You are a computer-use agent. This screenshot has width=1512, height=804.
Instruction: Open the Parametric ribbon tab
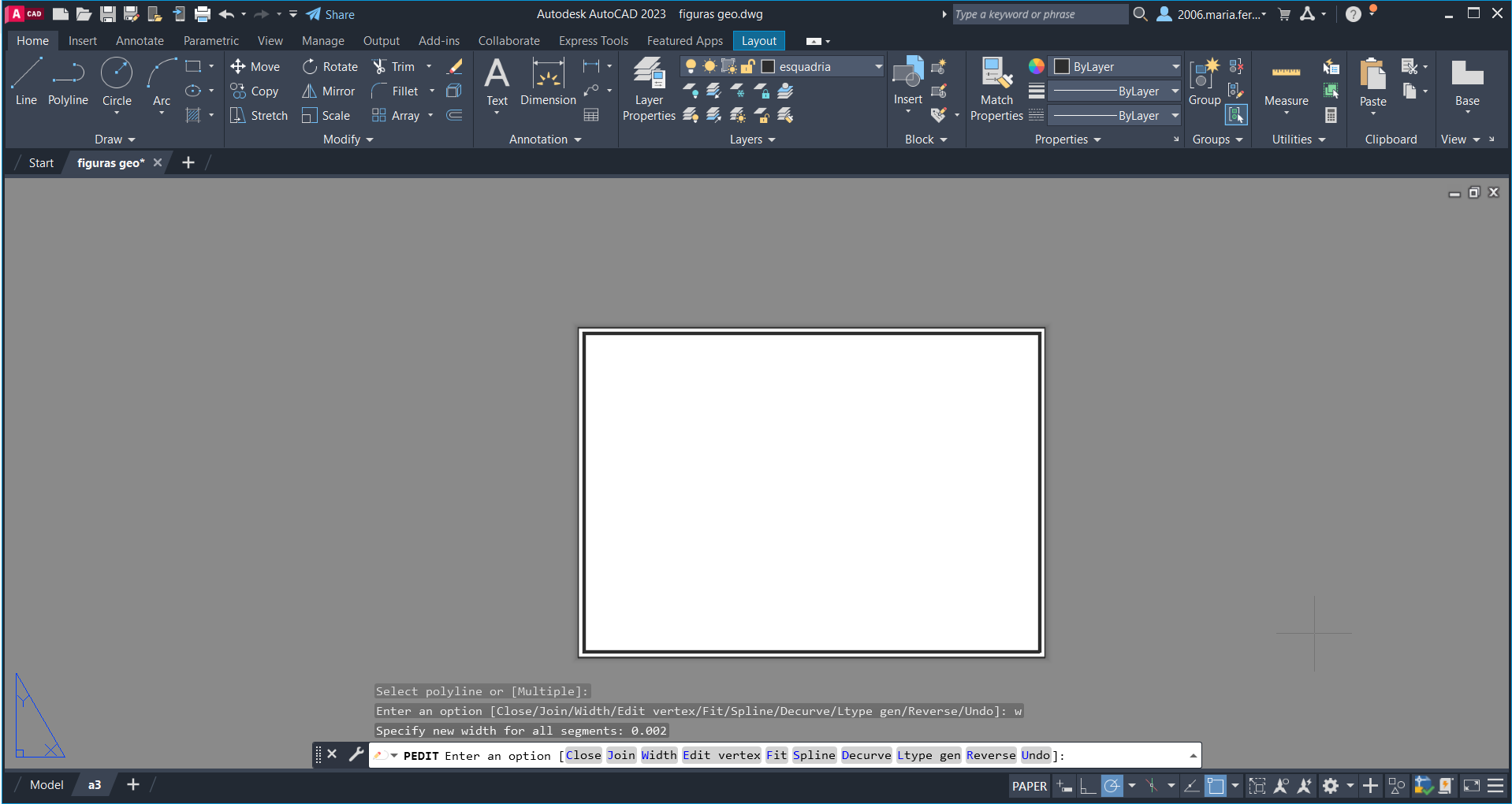(x=210, y=41)
